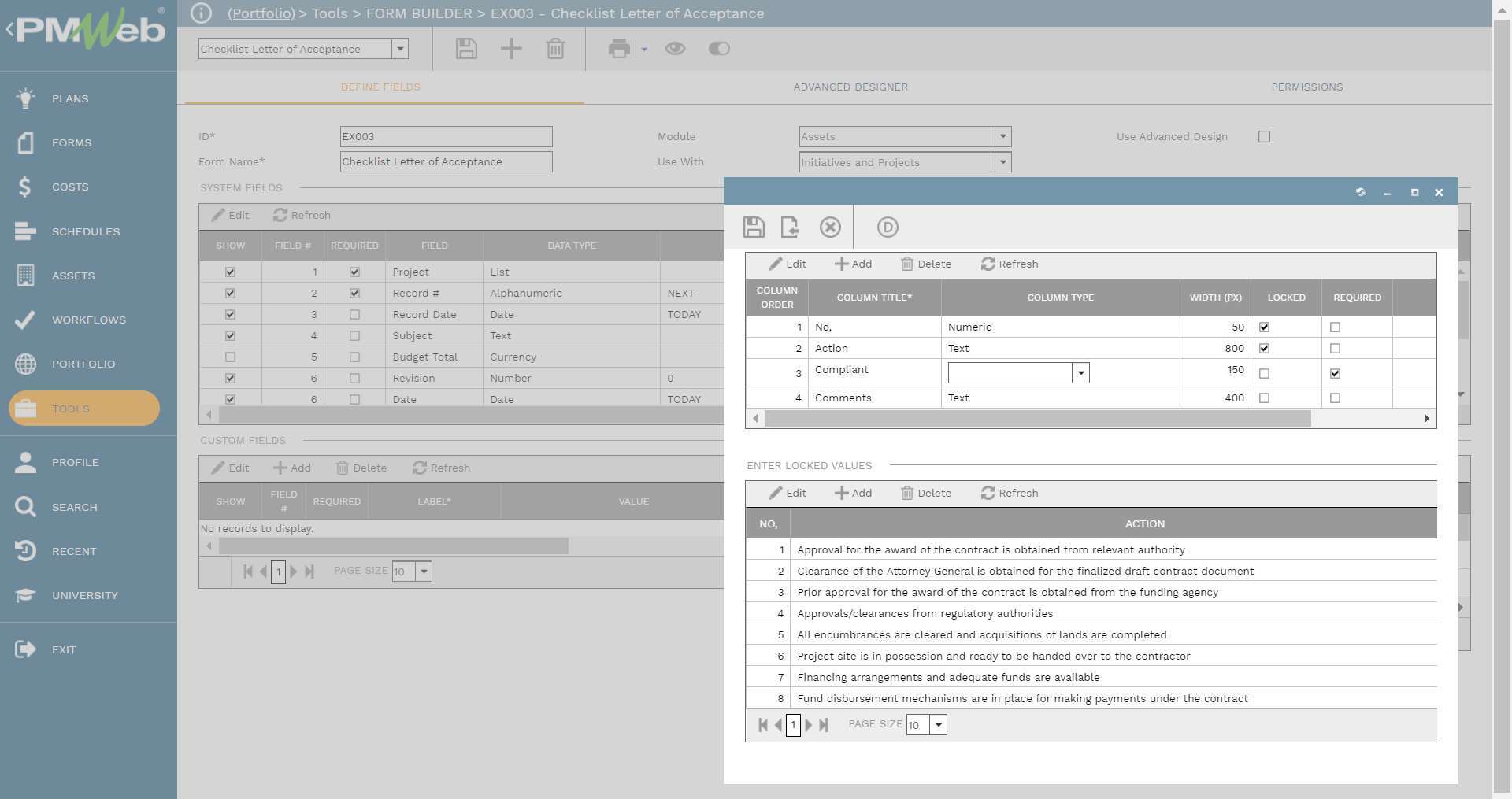Add a new form with the main toolbar plus icon
Image resolution: width=1512 pixels, height=799 pixels.
[511, 49]
